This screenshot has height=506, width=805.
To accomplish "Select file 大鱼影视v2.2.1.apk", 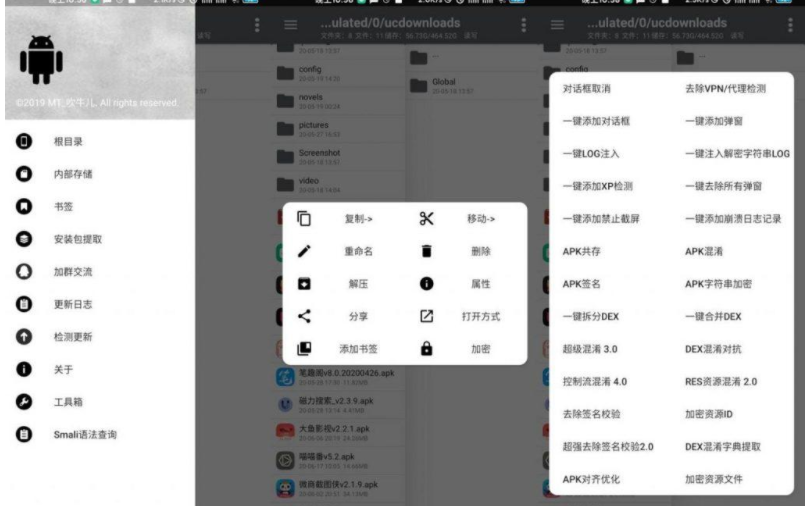I will click(339, 433).
